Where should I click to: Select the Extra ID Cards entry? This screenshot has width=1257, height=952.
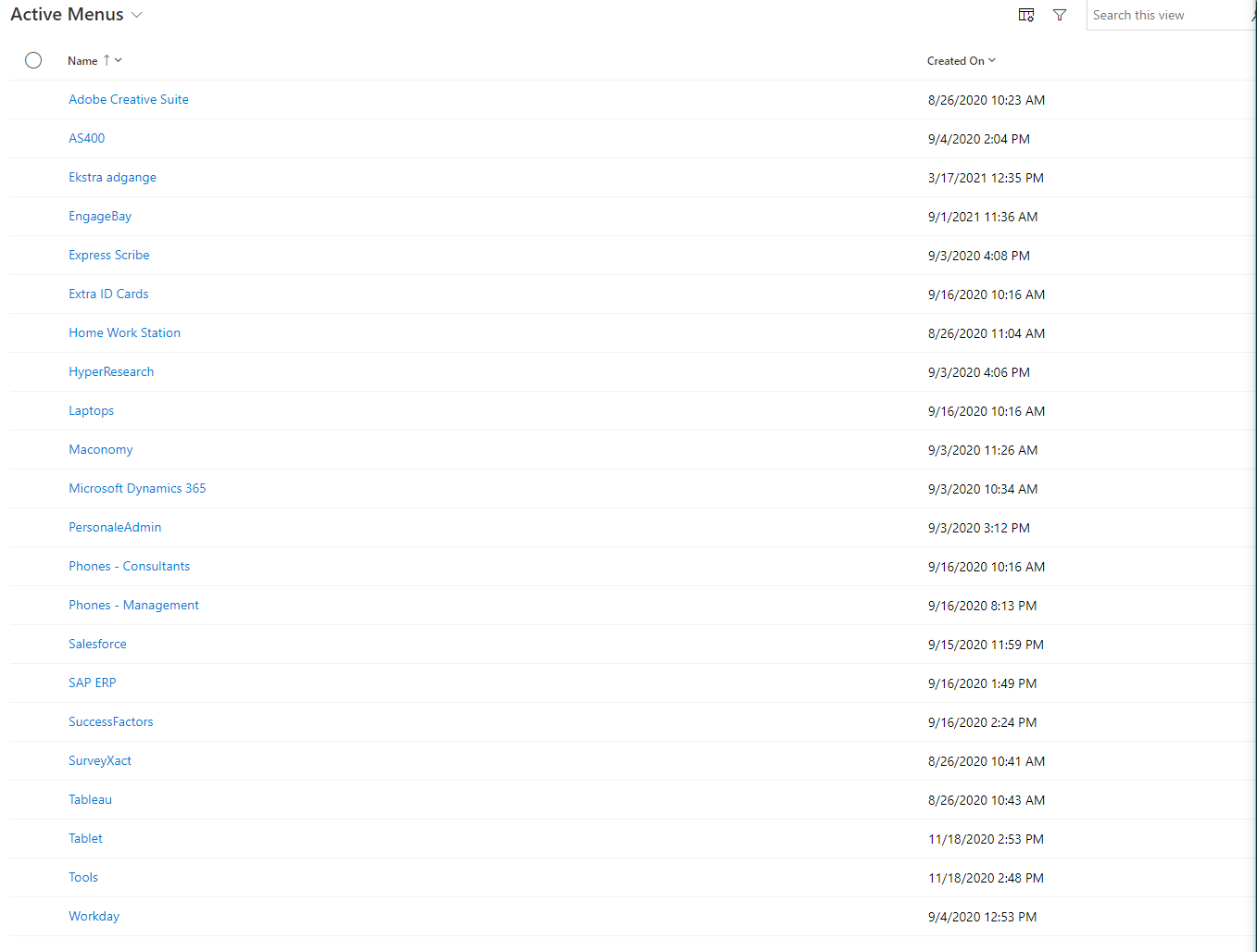click(x=108, y=294)
